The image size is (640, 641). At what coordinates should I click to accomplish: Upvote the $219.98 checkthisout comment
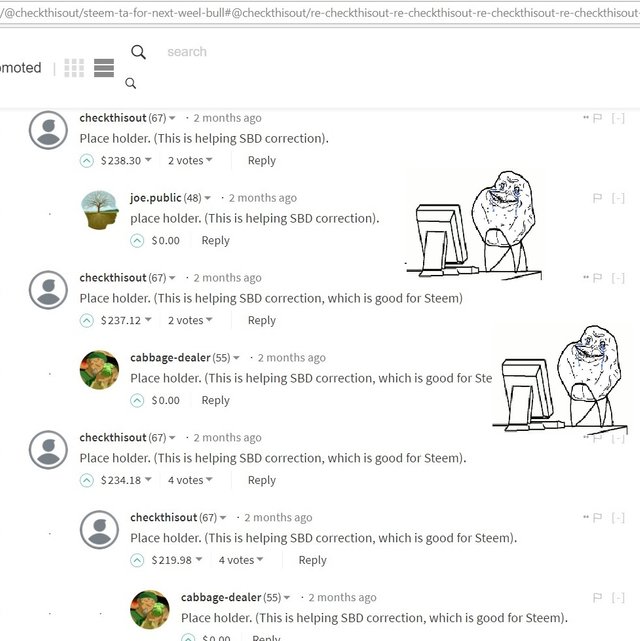tap(137, 560)
